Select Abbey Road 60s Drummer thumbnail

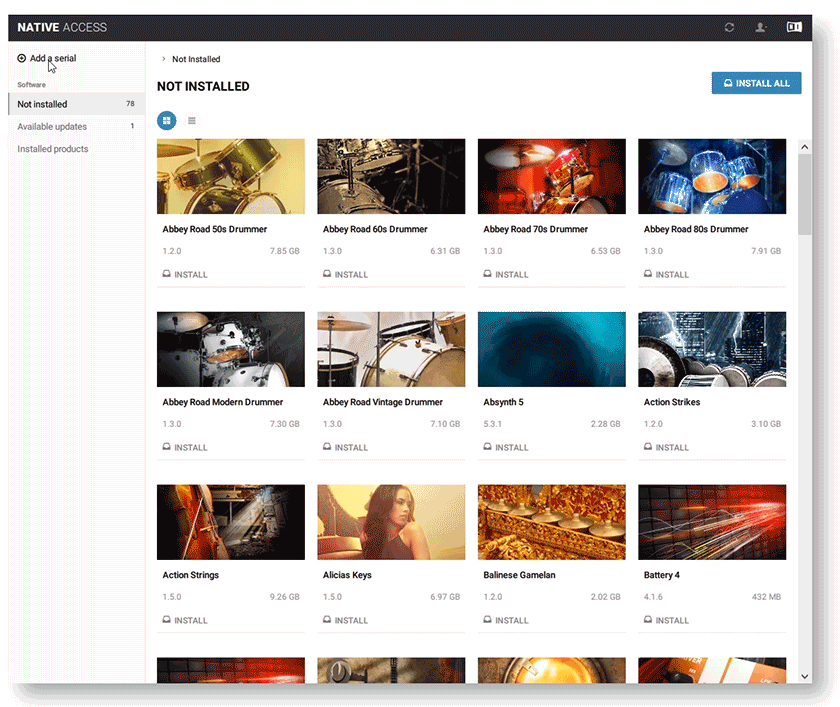pyautogui.click(x=391, y=176)
